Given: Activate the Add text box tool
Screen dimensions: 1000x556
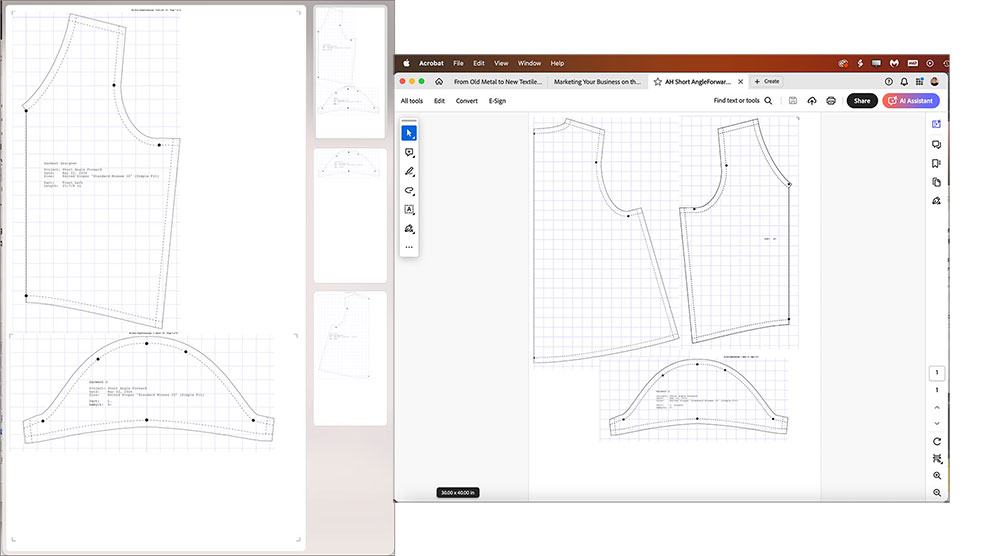Looking at the screenshot, I should coord(409,209).
